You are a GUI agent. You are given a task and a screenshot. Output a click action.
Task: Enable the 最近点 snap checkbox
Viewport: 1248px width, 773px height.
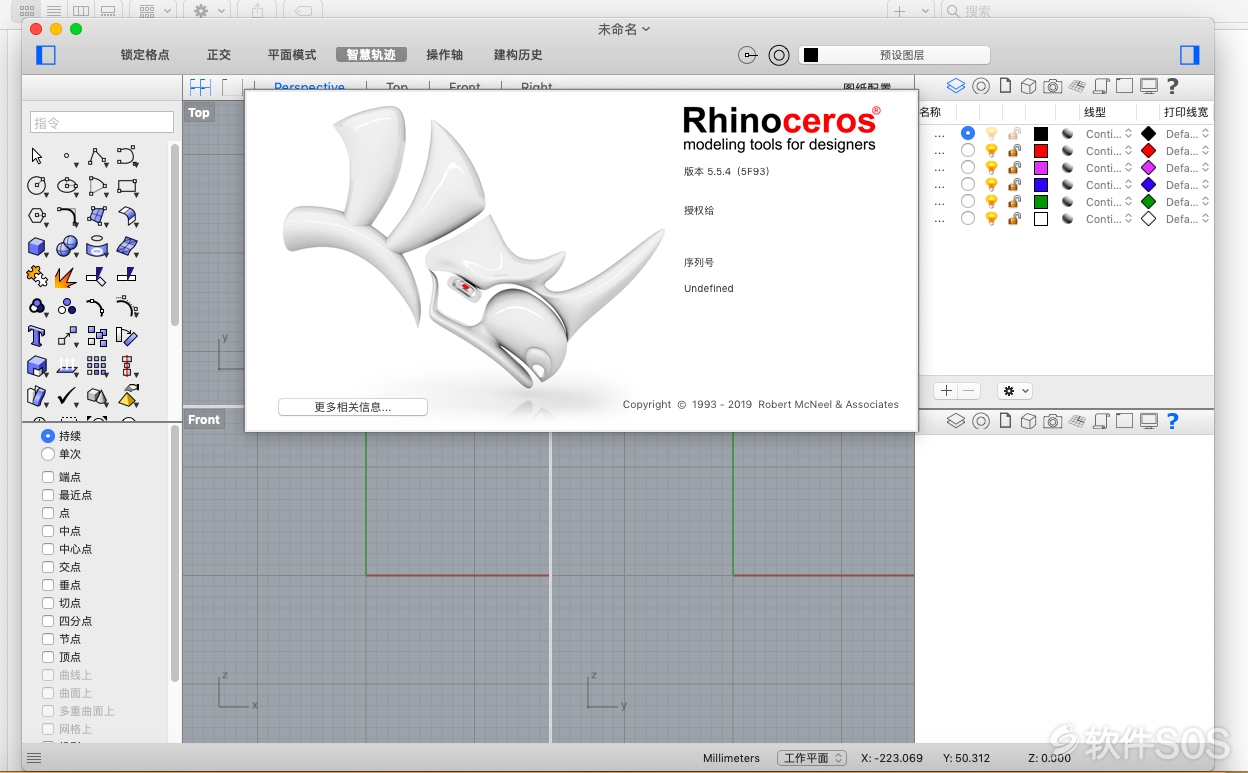click(x=48, y=495)
